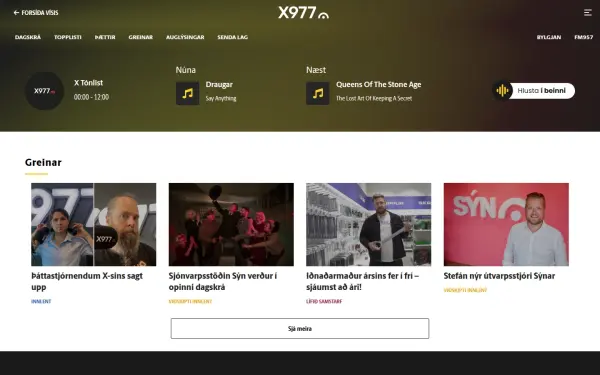Open the Greinar menu item
The image size is (600, 375).
point(140,37)
